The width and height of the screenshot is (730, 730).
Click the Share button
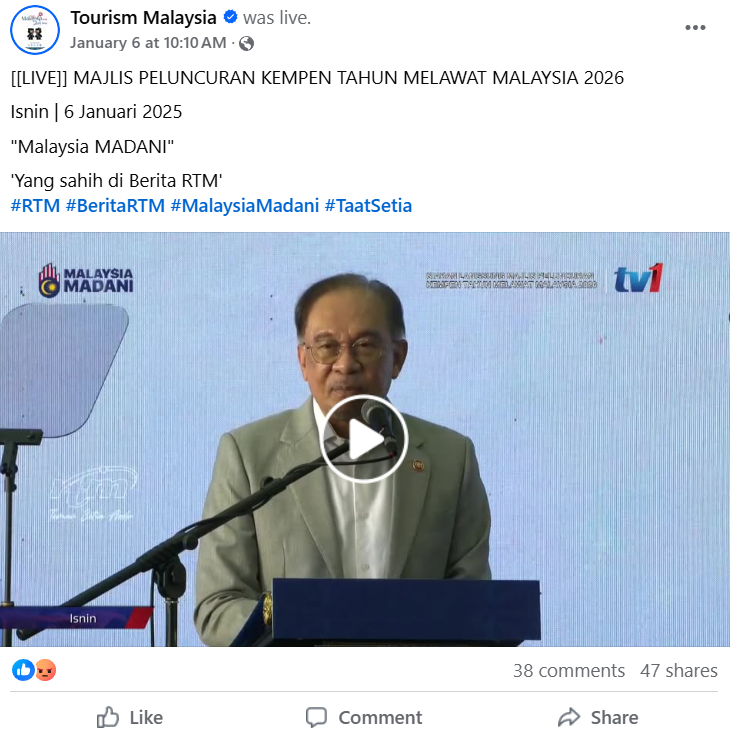point(598,717)
